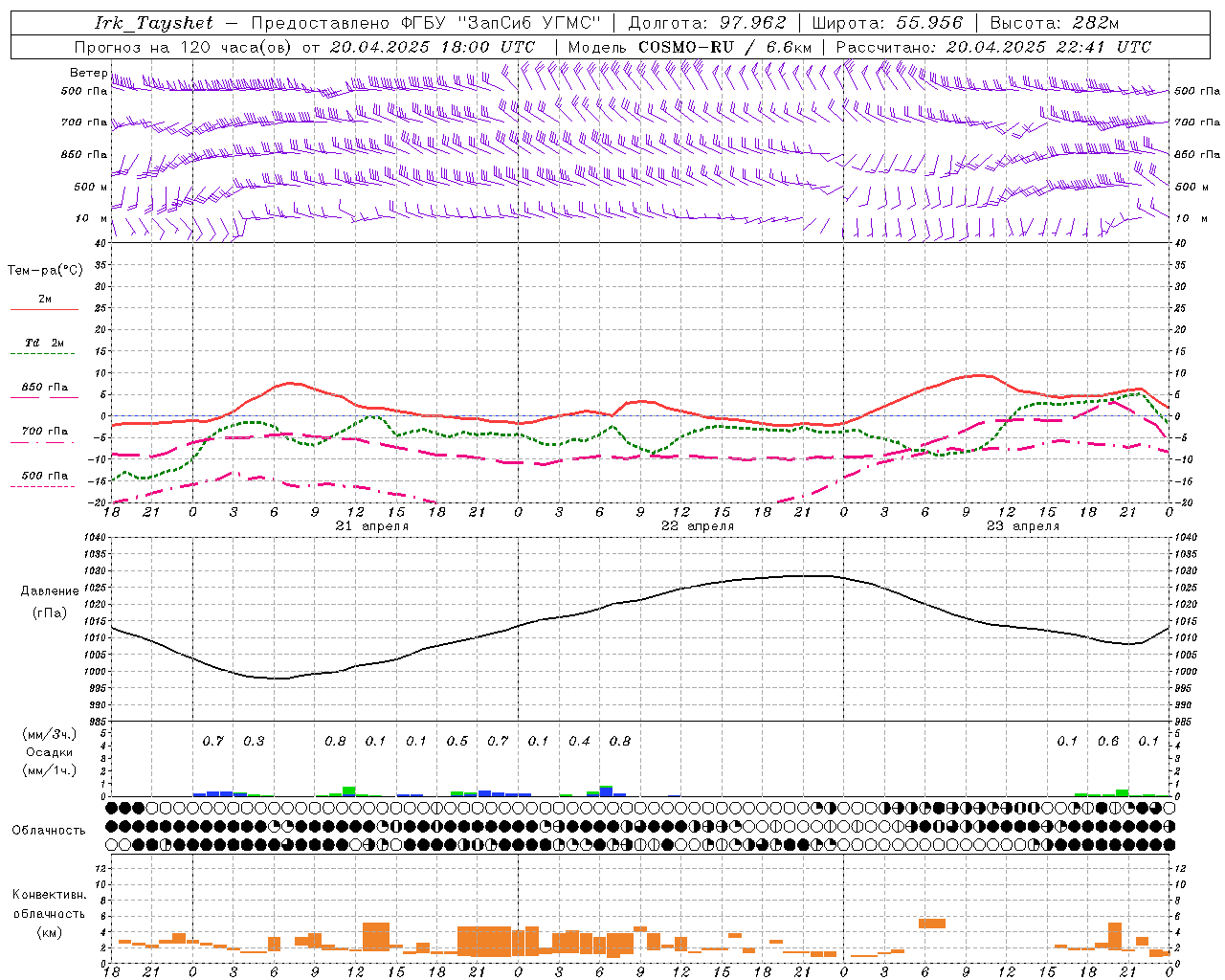
Task: Click the 0.6 precipitation value
Action: coord(1108,742)
